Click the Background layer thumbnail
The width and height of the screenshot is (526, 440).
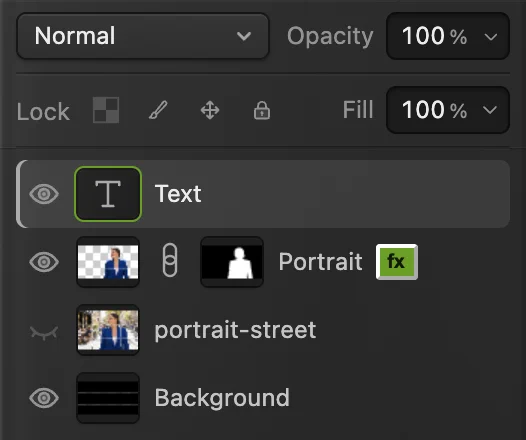coord(108,398)
